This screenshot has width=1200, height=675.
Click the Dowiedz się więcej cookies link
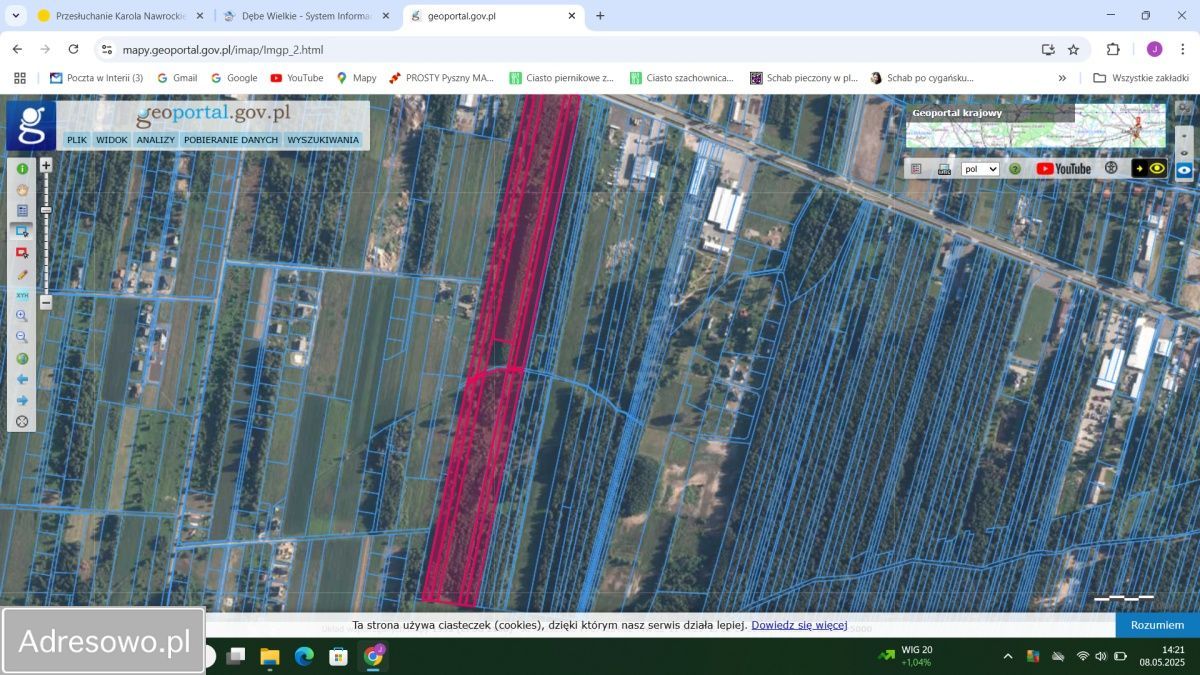799,625
